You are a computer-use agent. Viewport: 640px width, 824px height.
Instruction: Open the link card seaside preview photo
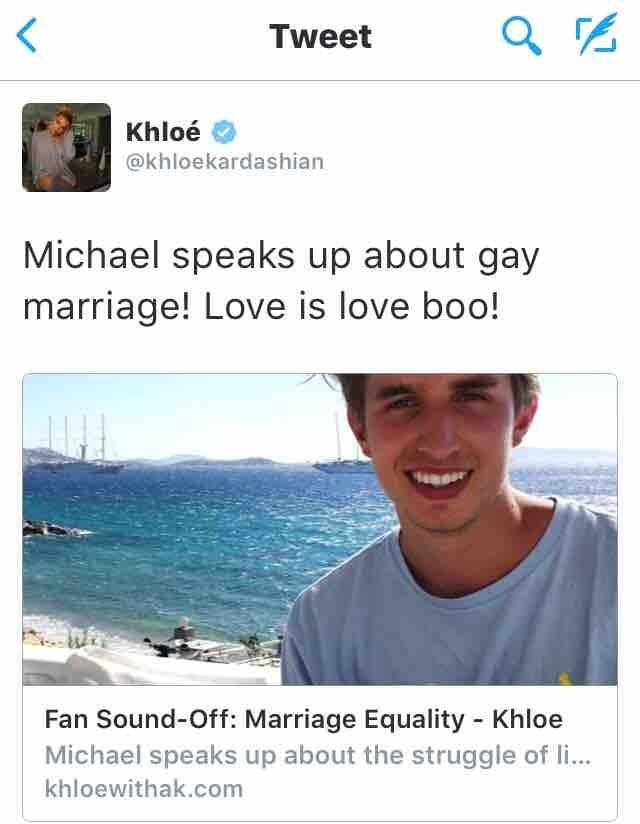tap(320, 529)
